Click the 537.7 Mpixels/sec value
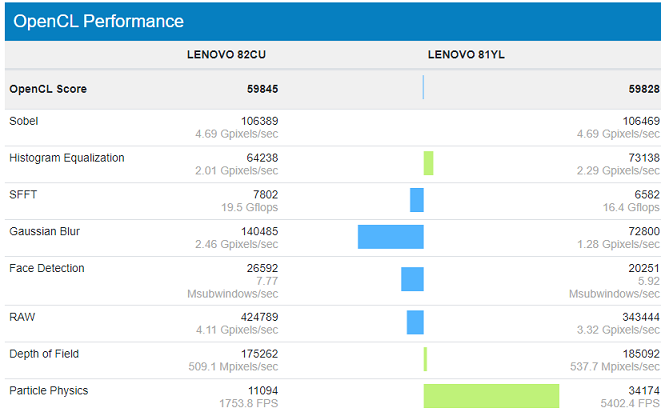661x416 pixels. (615, 366)
